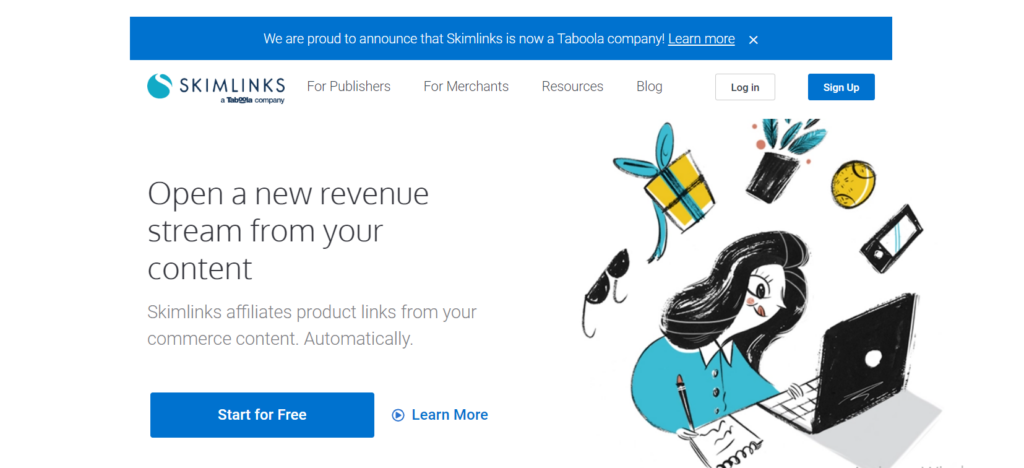Follow the banner's Learn more link
This screenshot has width=1024, height=468.
pyautogui.click(x=701, y=39)
